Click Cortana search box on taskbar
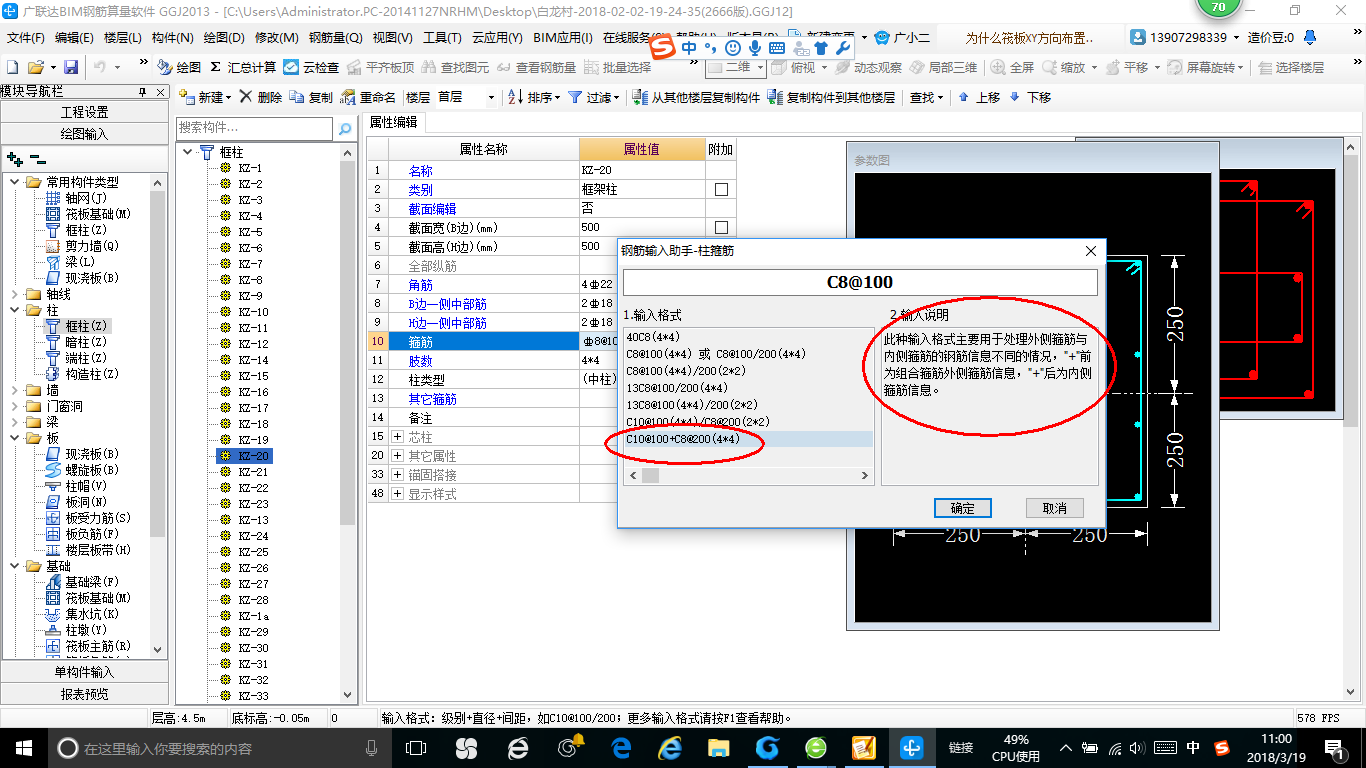This screenshot has width=1366, height=768. [x=218, y=747]
